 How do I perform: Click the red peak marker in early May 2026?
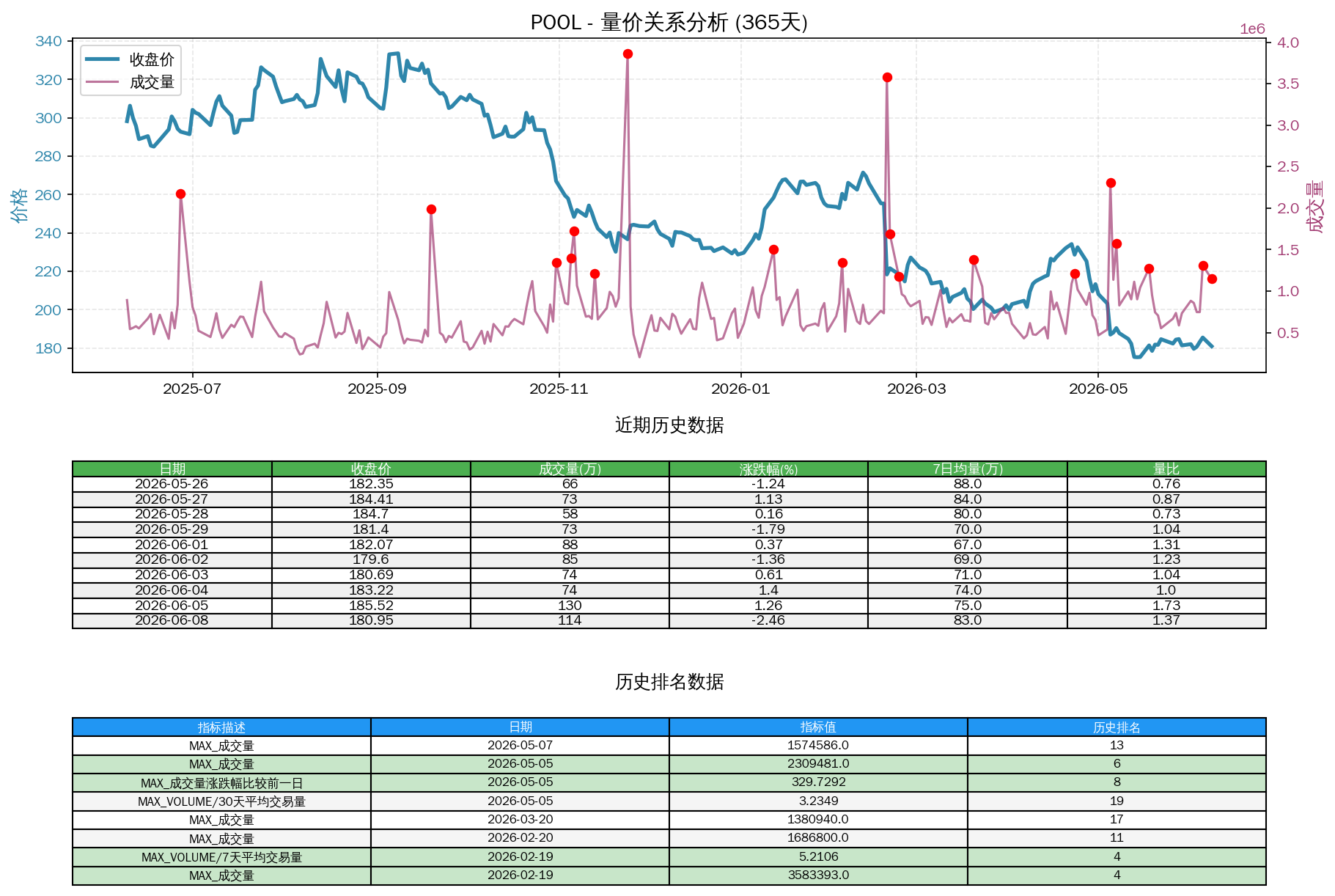point(1111,183)
